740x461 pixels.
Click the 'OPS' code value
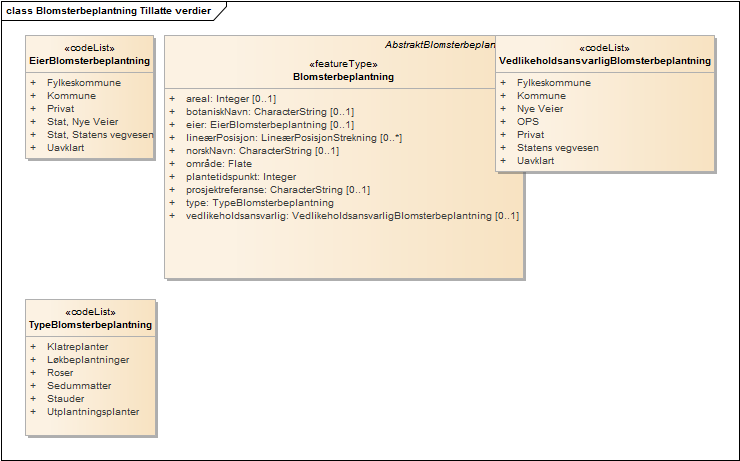click(x=527, y=121)
